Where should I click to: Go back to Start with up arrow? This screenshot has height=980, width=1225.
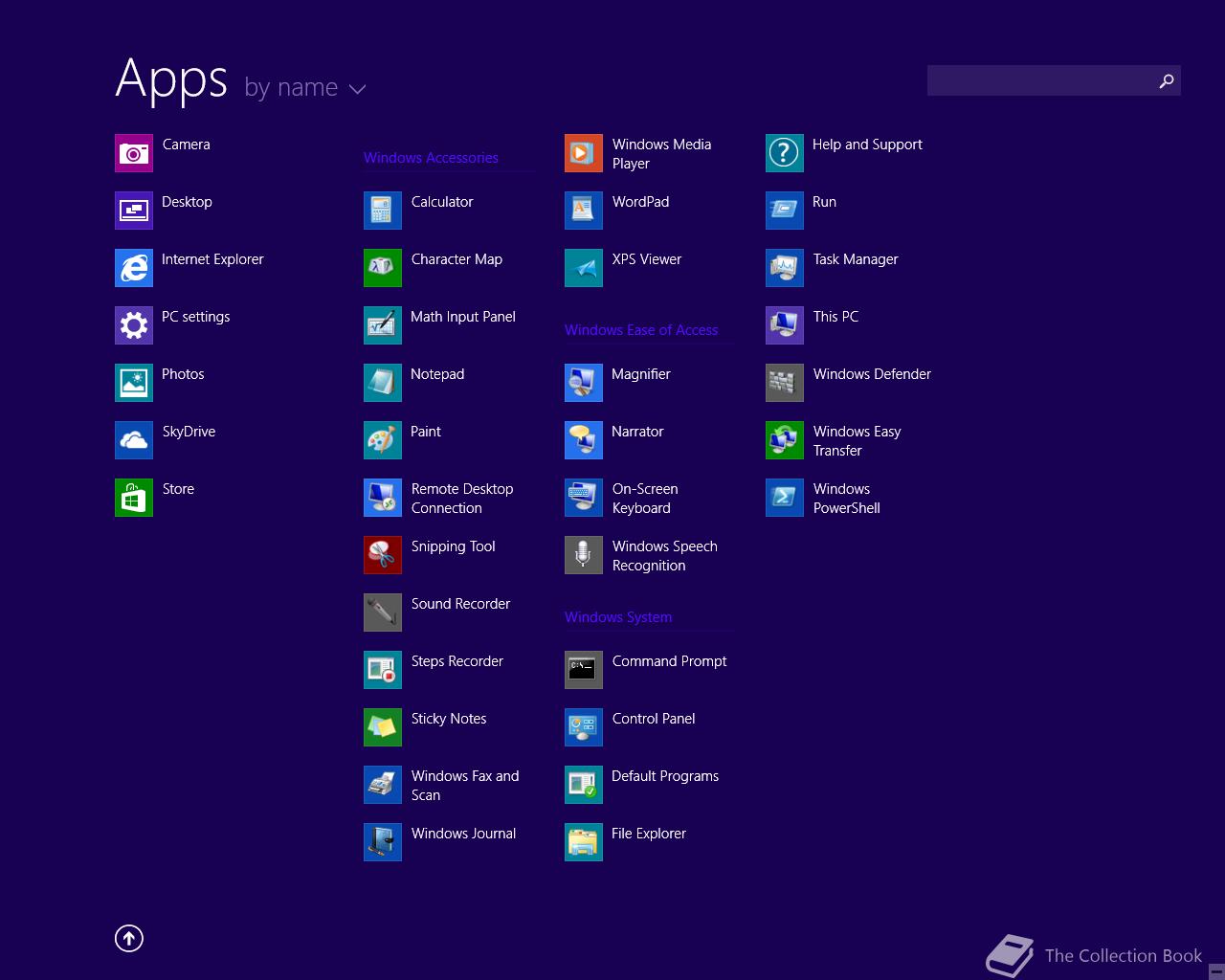coord(129,939)
